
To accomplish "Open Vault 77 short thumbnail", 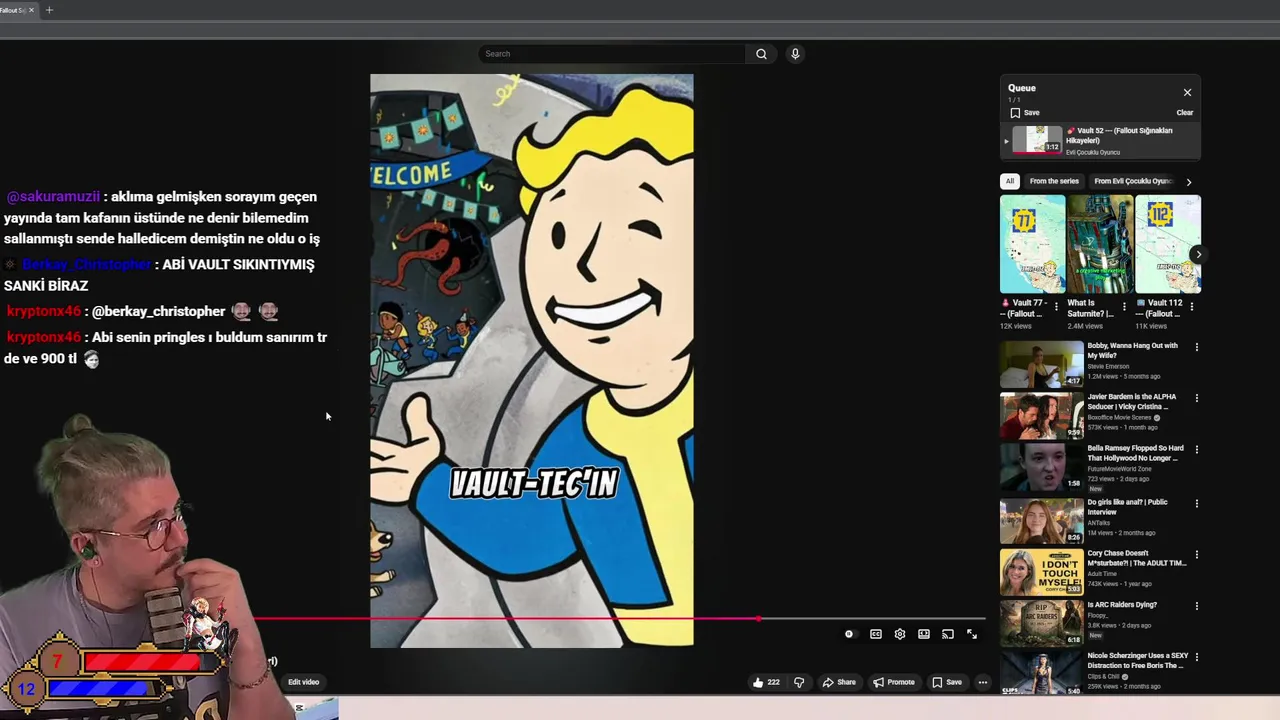I will point(1032,244).
